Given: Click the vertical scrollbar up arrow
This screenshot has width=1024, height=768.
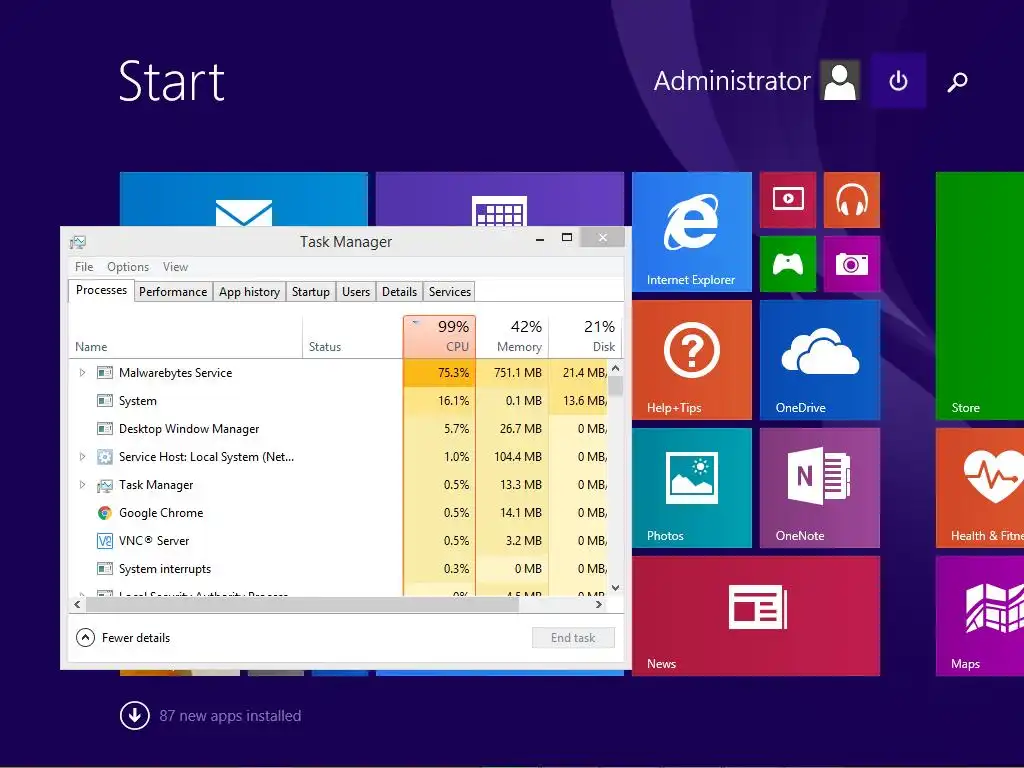Looking at the screenshot, I should 615,369.
